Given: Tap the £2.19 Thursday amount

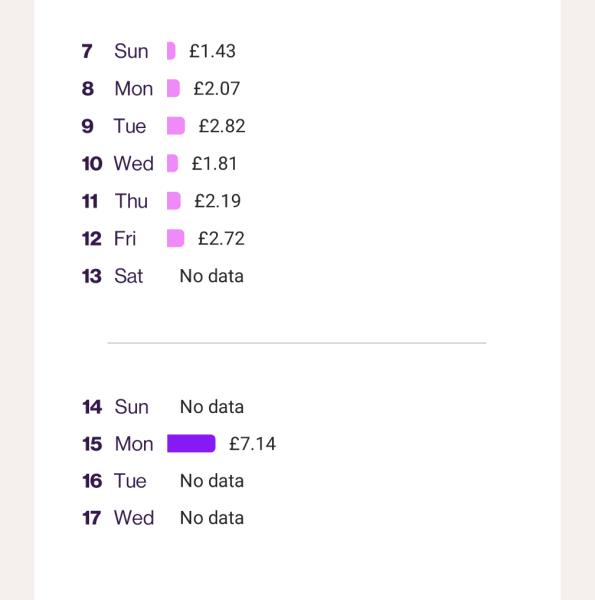Looking at the screenshot, I should tap(217, 201).
